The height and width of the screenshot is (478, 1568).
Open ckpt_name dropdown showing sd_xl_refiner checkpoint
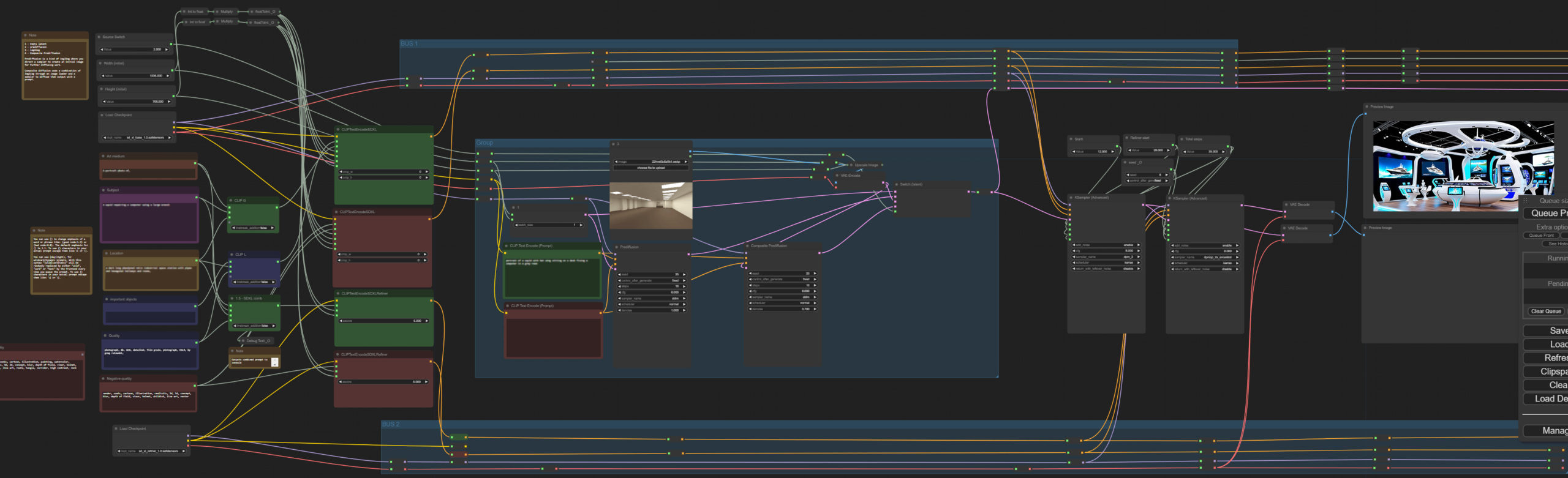(x=151, y=451)
